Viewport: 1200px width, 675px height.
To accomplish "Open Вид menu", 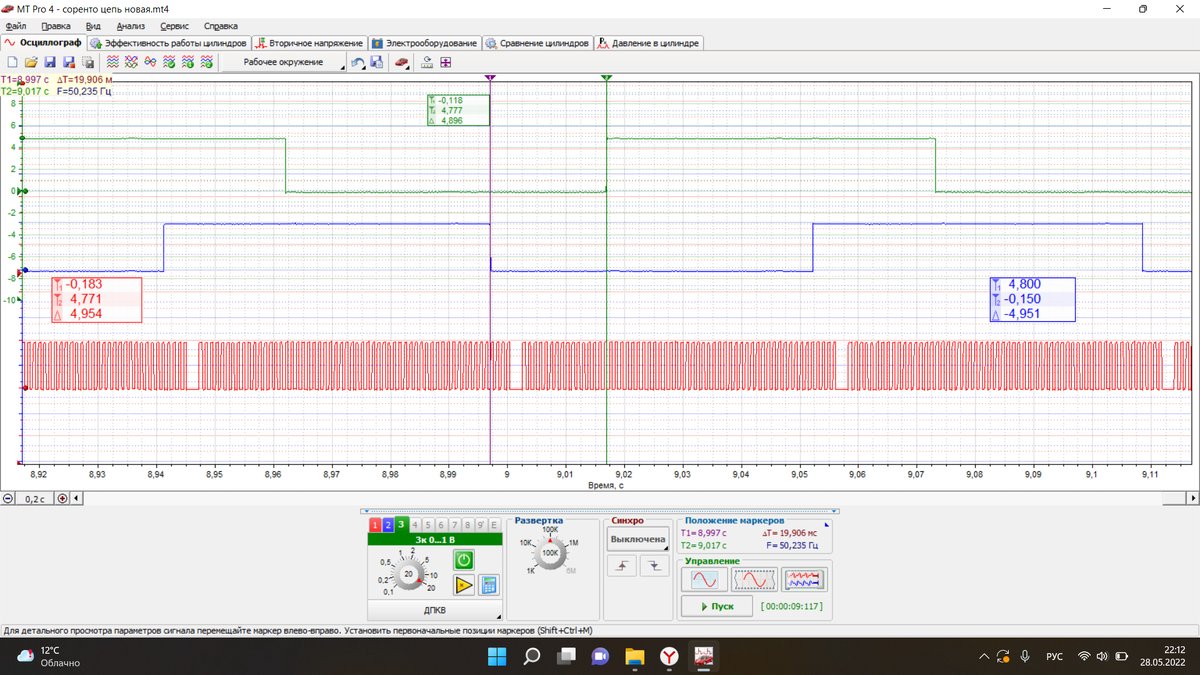I will click(93, 26).
